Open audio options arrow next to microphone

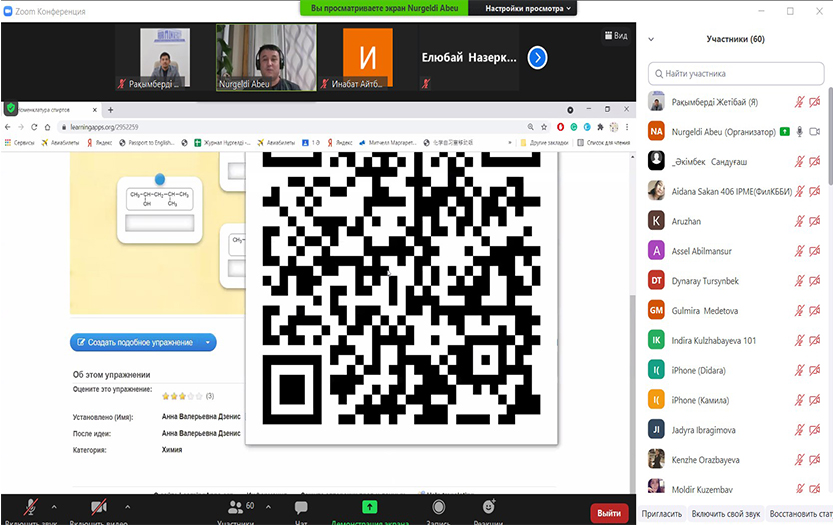pyautogui.click(x=54, y=507)
